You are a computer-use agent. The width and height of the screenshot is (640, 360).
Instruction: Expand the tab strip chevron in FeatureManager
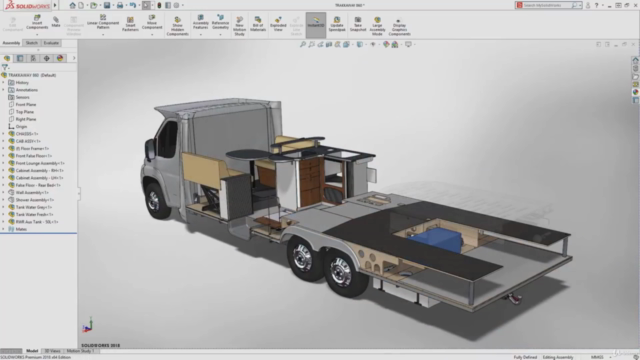[x=74, y=58]
